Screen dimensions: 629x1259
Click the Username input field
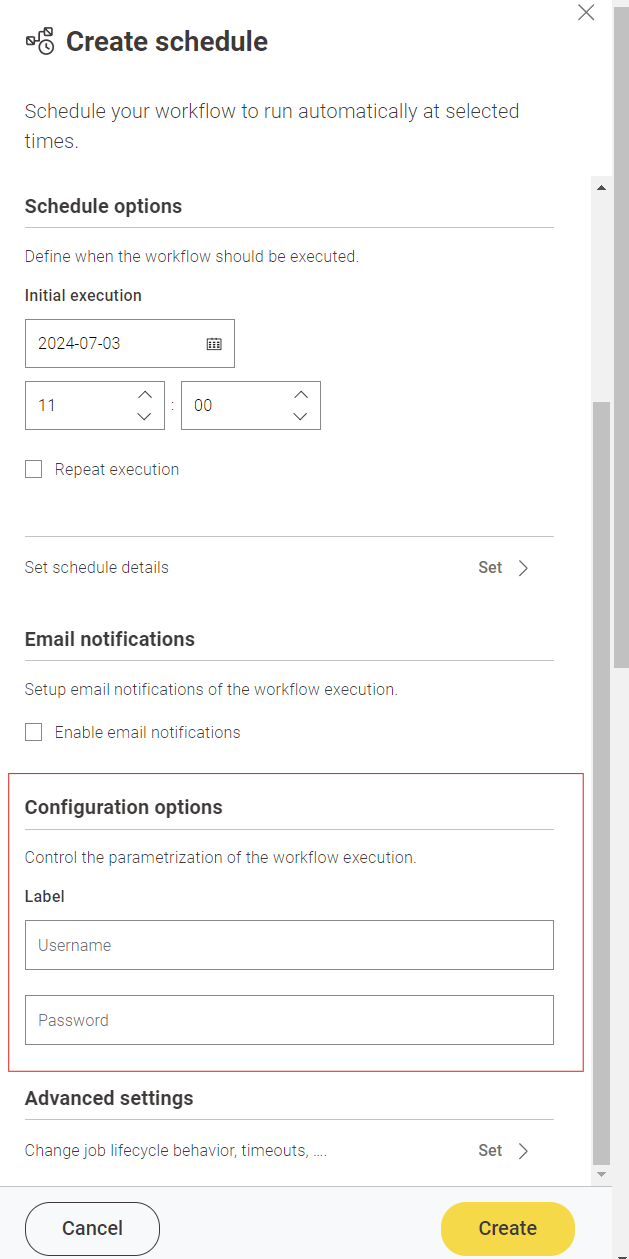click(289, 945)
